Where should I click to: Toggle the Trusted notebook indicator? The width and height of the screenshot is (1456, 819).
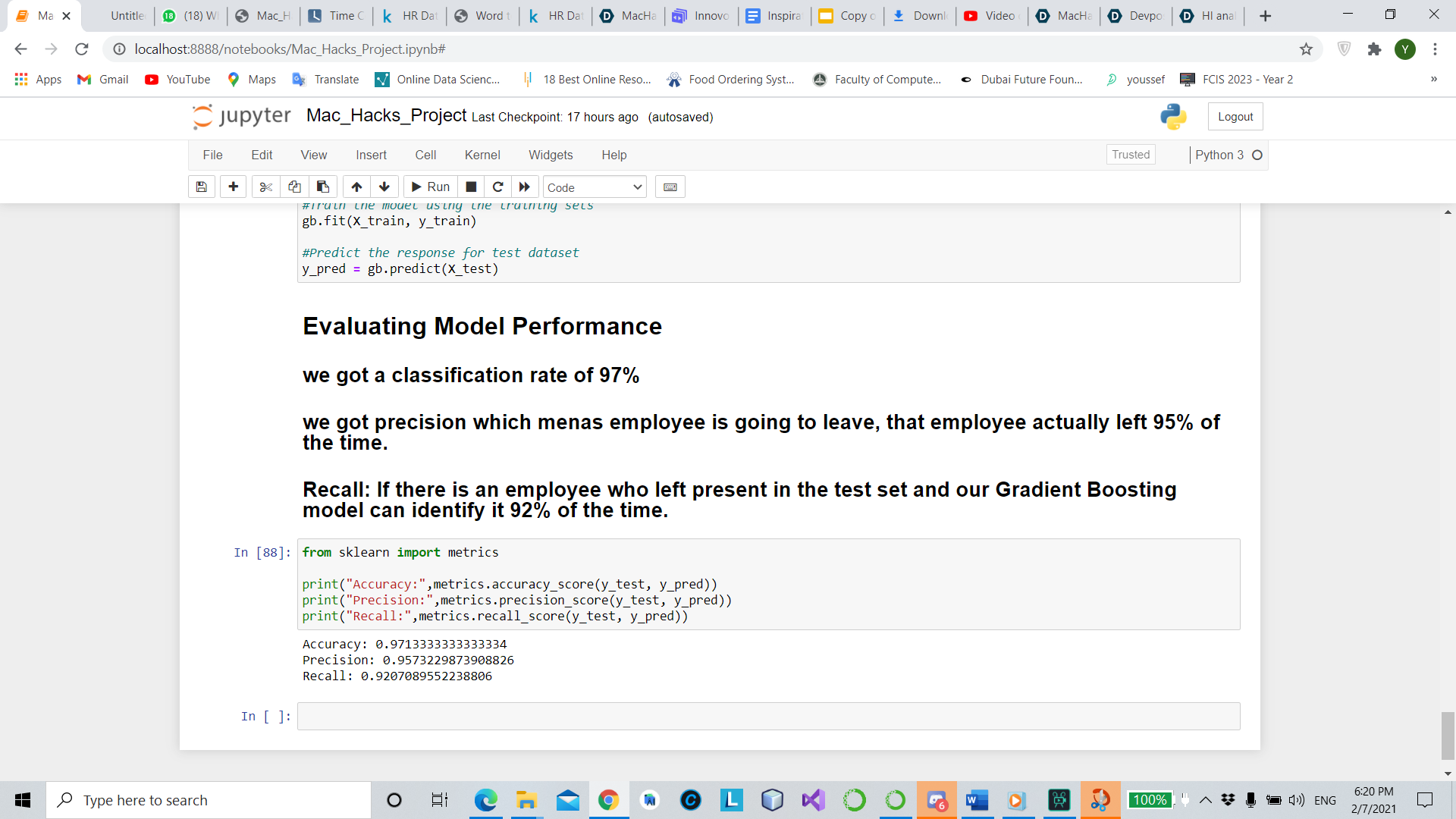1130,155
